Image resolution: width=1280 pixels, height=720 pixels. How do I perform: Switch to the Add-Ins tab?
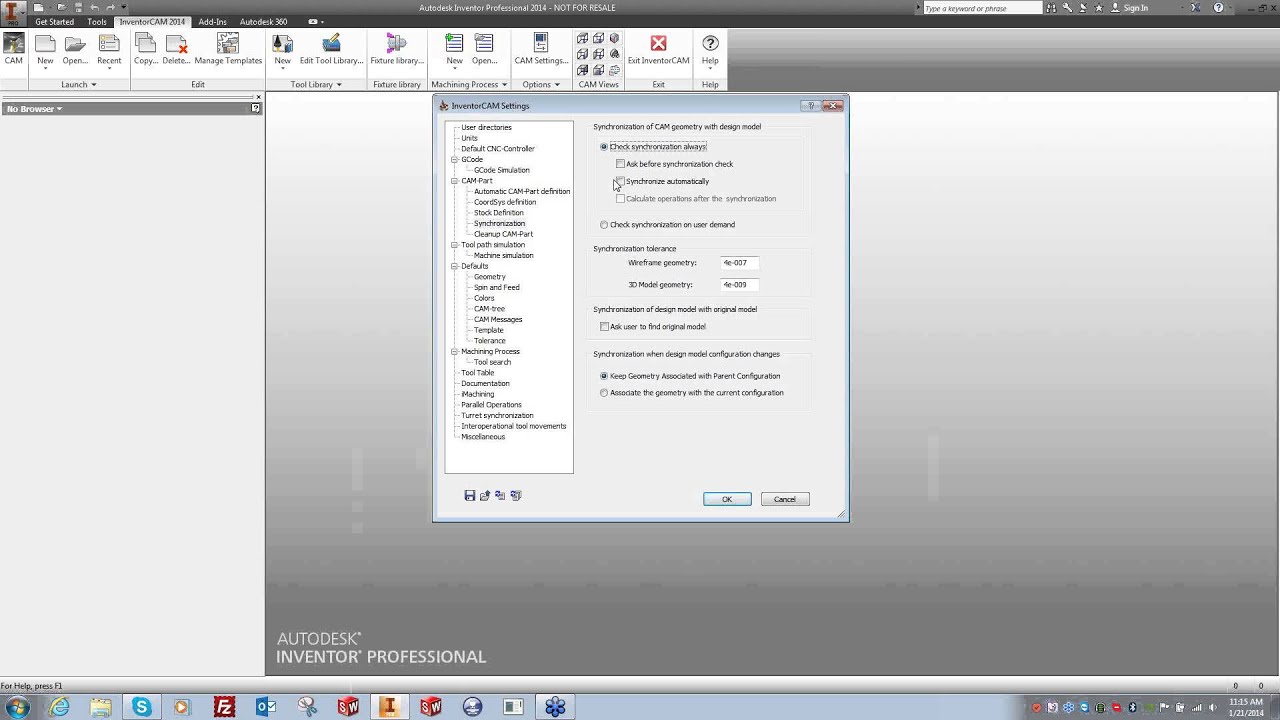coord(212,22)
